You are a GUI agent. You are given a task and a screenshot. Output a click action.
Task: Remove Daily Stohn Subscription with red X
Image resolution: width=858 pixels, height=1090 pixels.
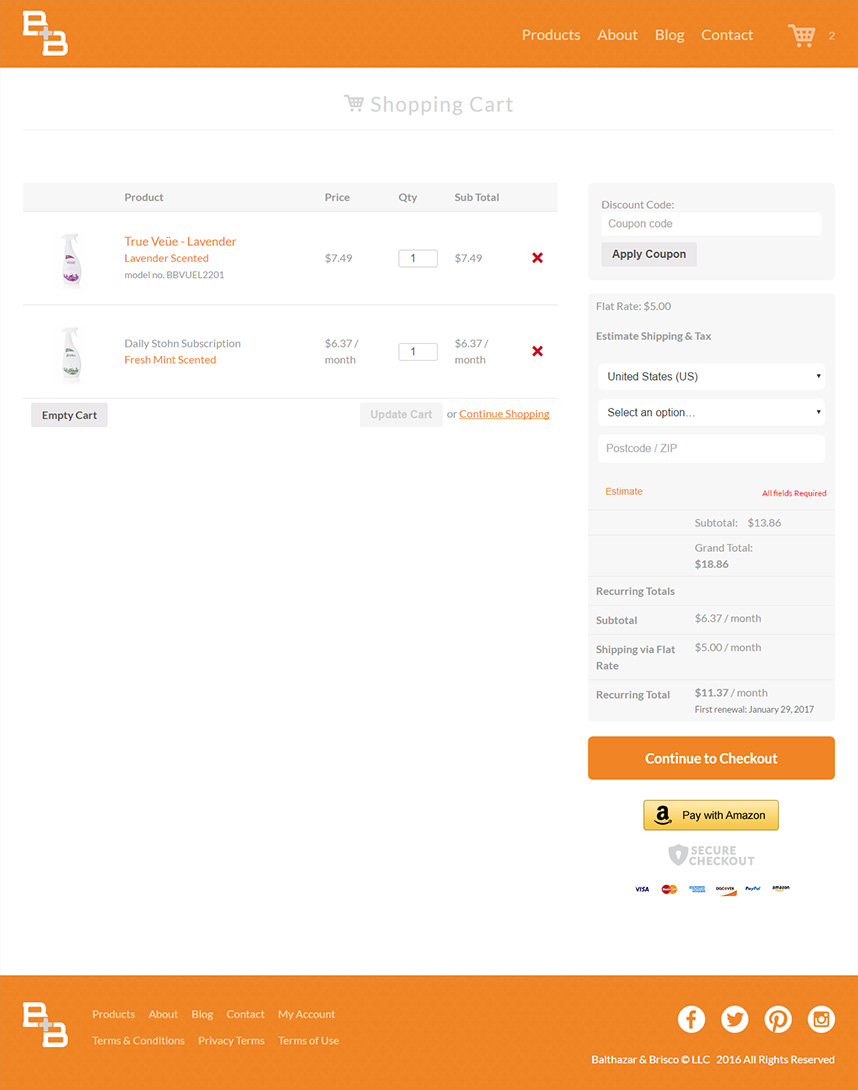537,351
